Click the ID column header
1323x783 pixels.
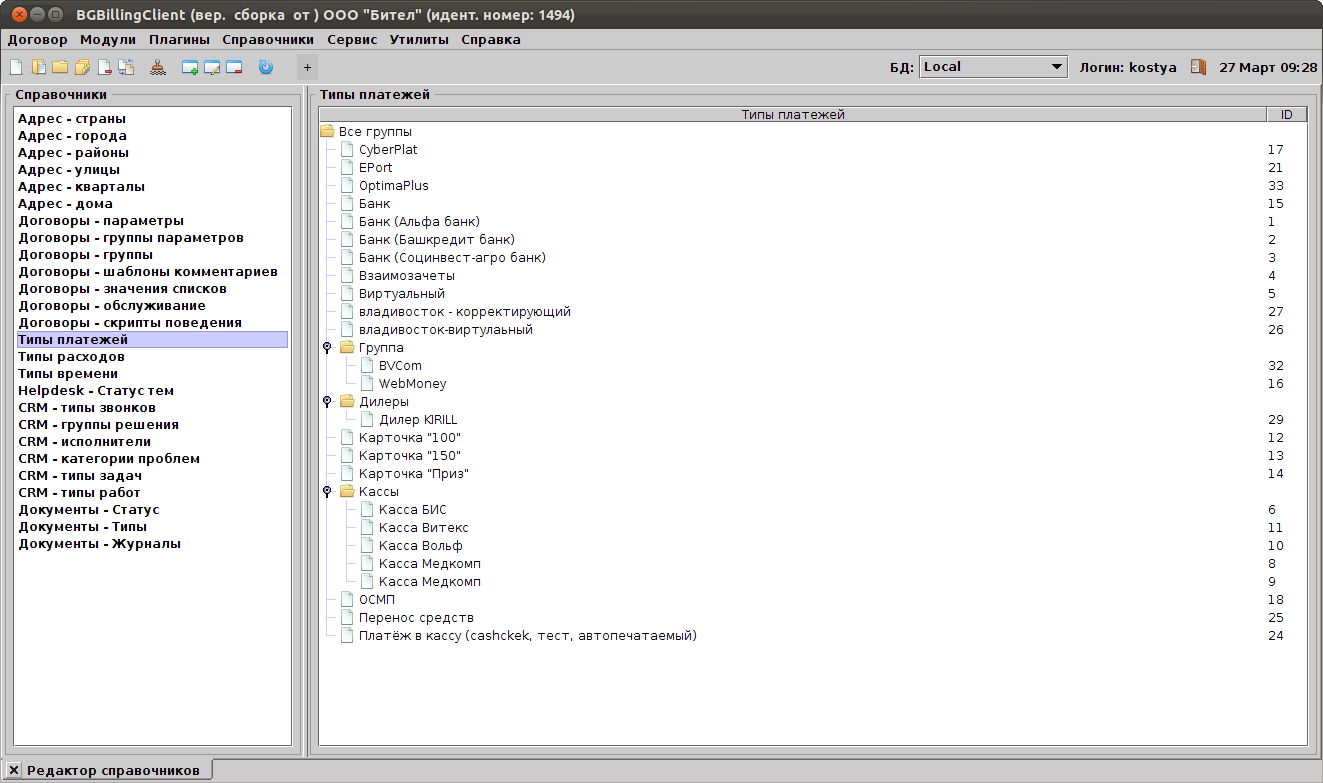(x=1286, y=115)
